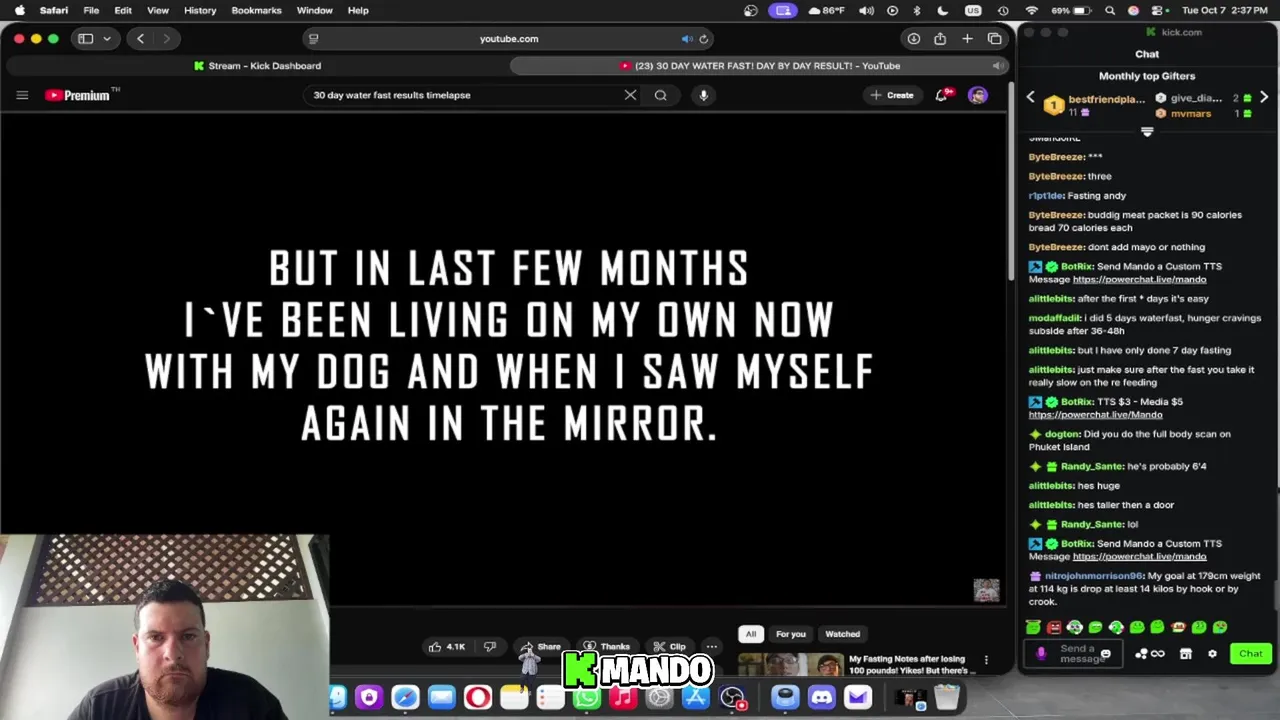Click the youtube.com address bar
Screen dimensions: 1280x720
coord(509,39)
